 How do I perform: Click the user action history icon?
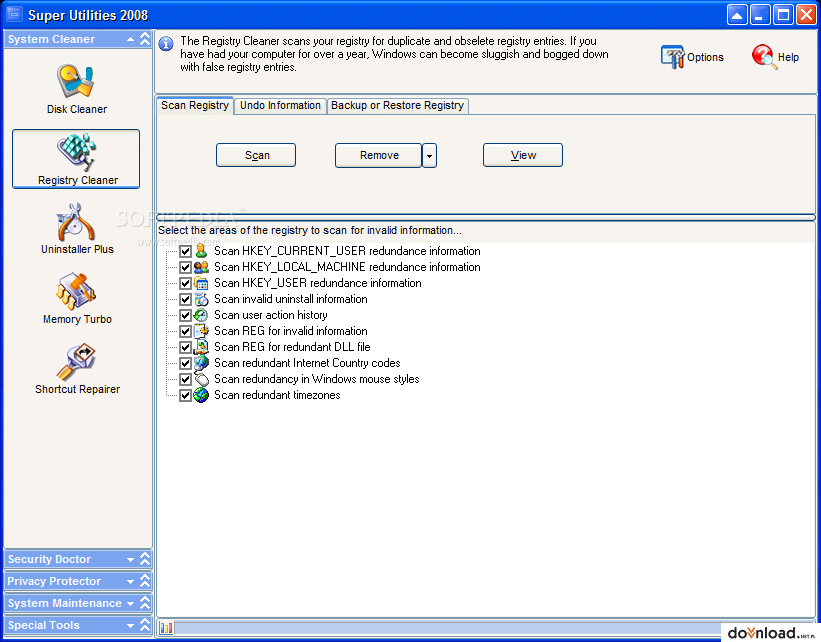[x=201, y=315]
